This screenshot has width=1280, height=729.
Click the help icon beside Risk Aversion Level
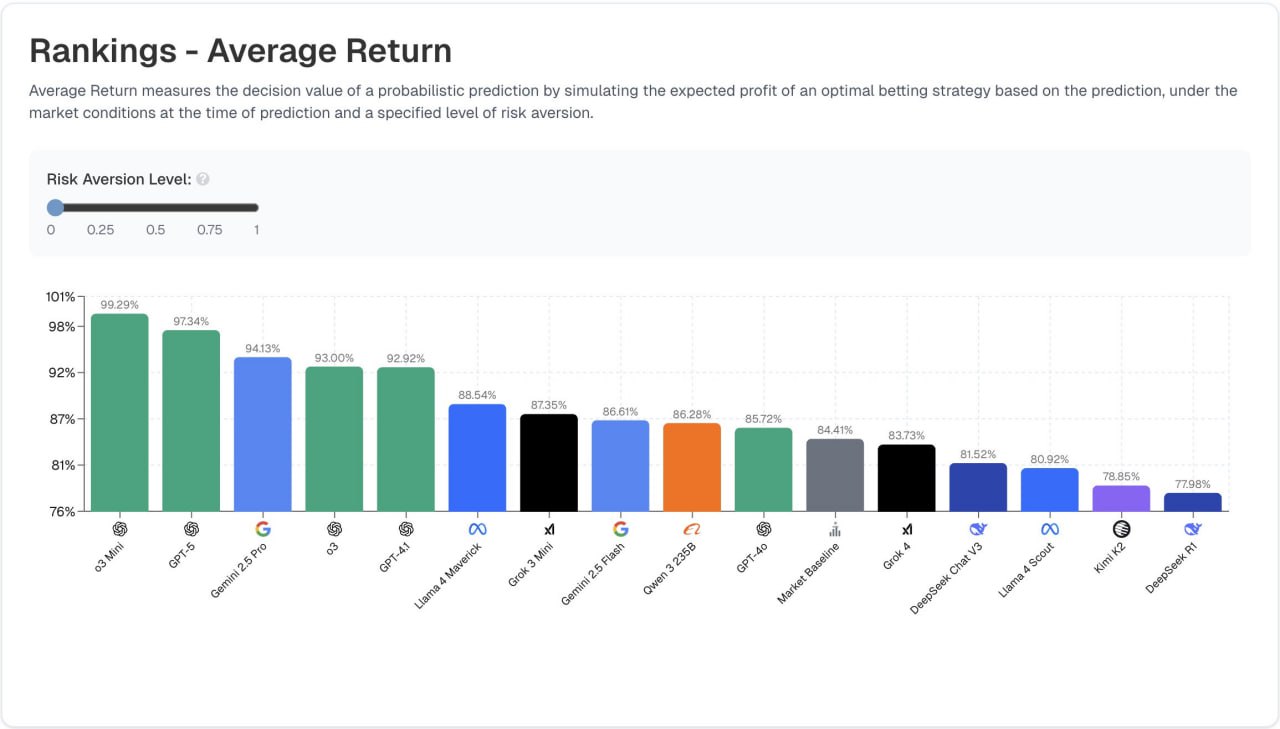pos(203,179)
